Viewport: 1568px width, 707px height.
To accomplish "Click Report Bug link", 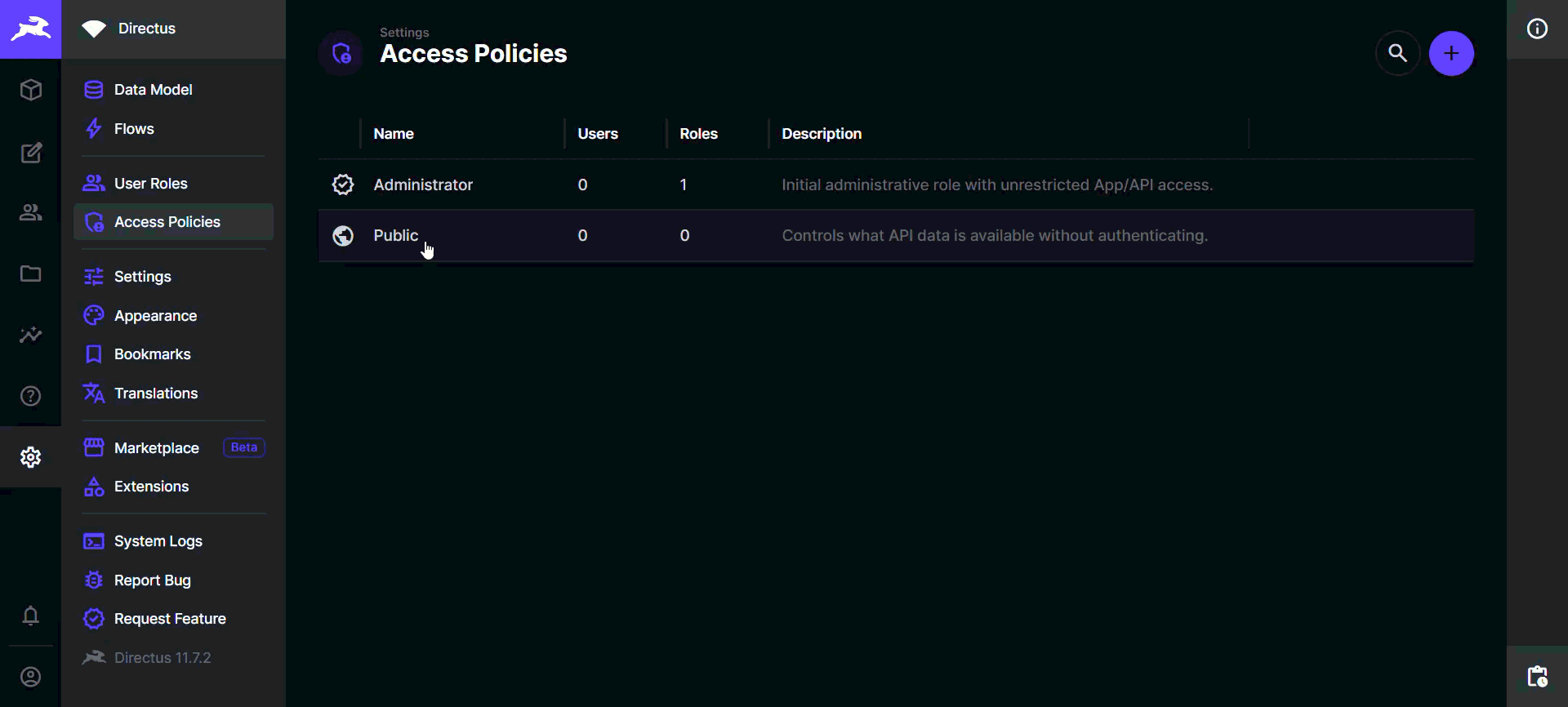I will tap(173, 580).
